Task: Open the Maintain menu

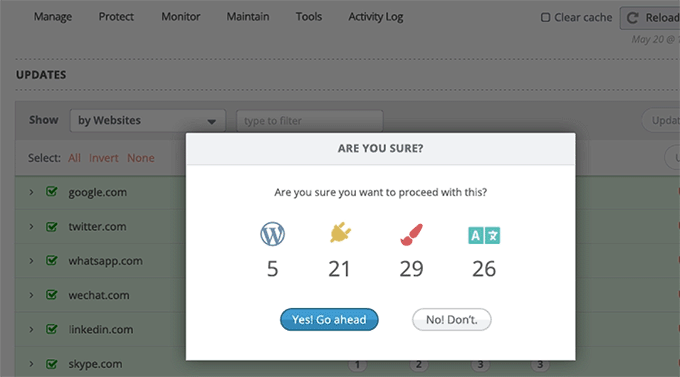Action: [248, 17]
